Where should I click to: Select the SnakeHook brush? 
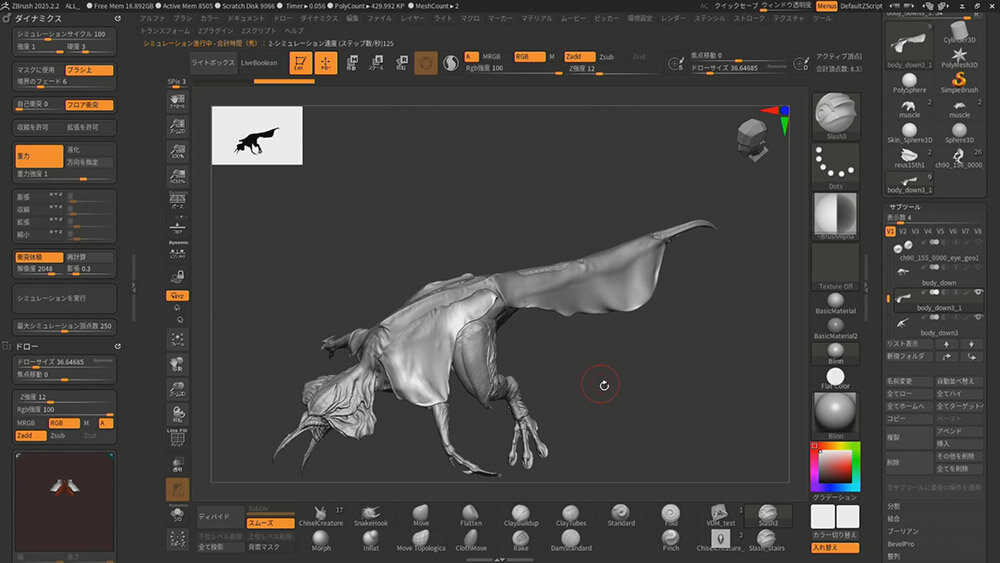click(x=371, y=516)
